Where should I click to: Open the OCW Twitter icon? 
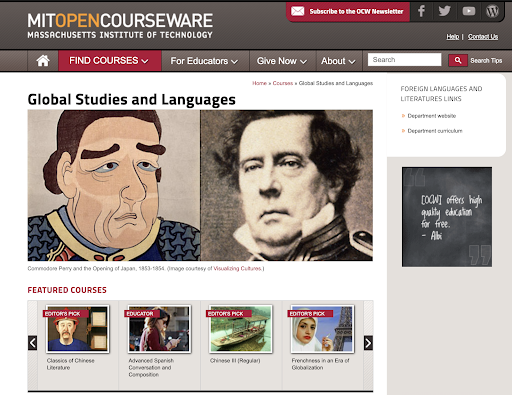pos(444,11)
